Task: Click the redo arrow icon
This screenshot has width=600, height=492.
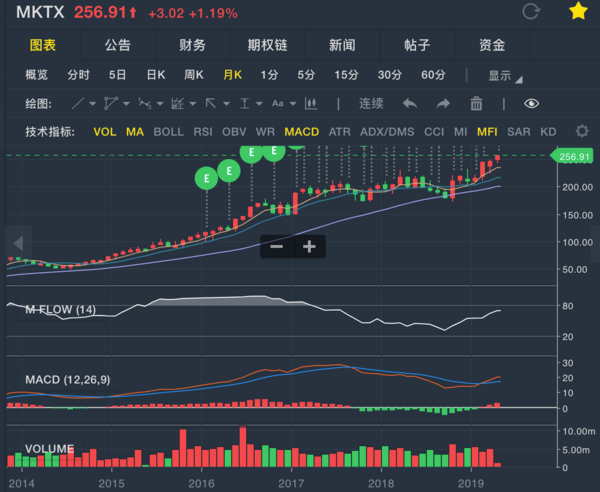Action: pos(443,103)
